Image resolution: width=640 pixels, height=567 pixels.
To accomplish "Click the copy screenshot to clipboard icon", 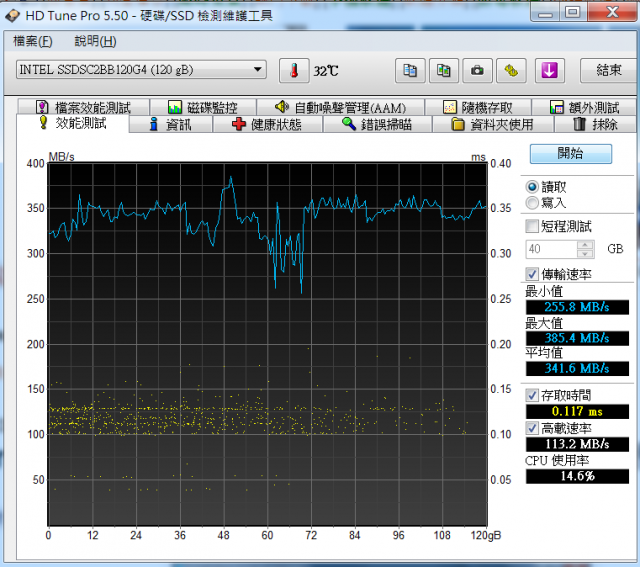I will tap(444, 71).
